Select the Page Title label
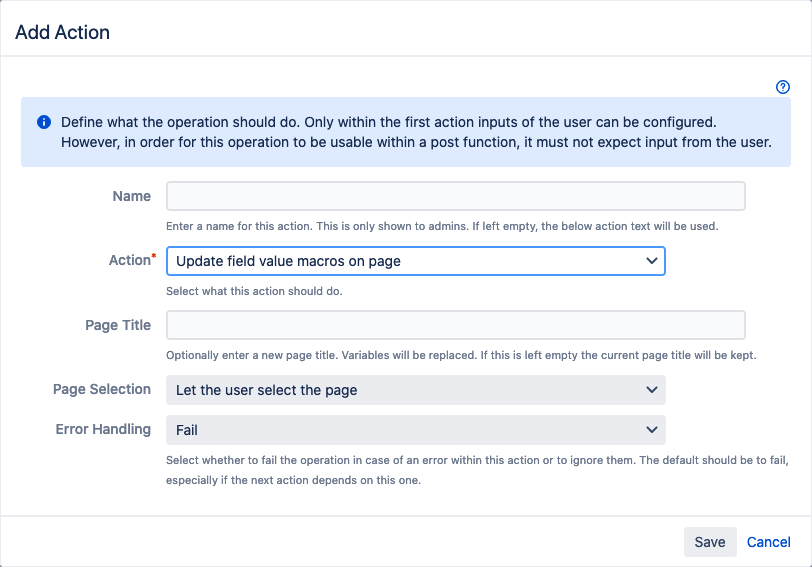 pyautogui.click(x=118, y=325)
